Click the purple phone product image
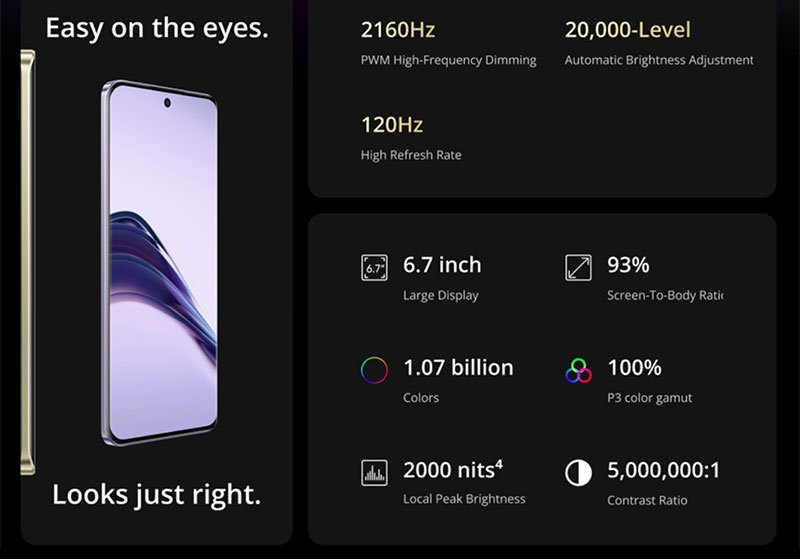This screenshot has height=559, width=800. pos(162,263)
